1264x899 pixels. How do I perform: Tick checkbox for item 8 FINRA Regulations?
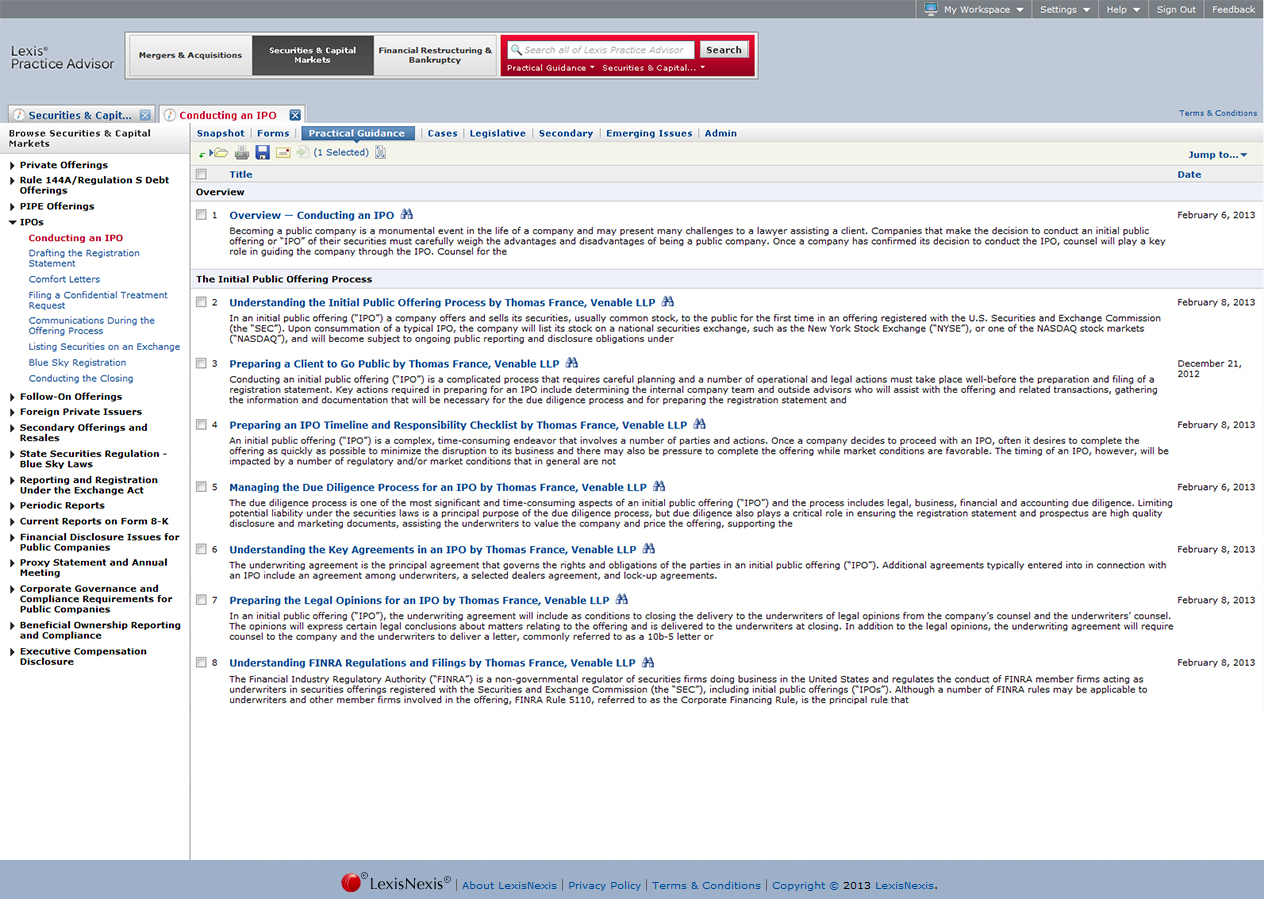click(201, 662)
